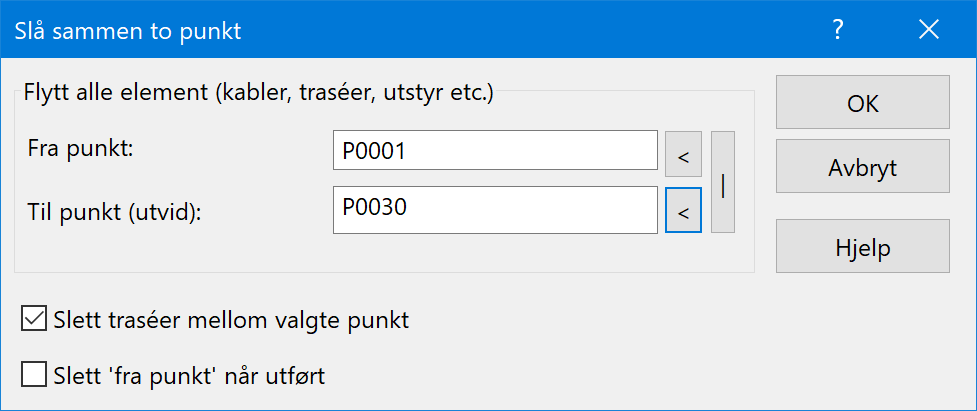Open help via the Hjelp button

pyautogui.click(x=863, y=246)
